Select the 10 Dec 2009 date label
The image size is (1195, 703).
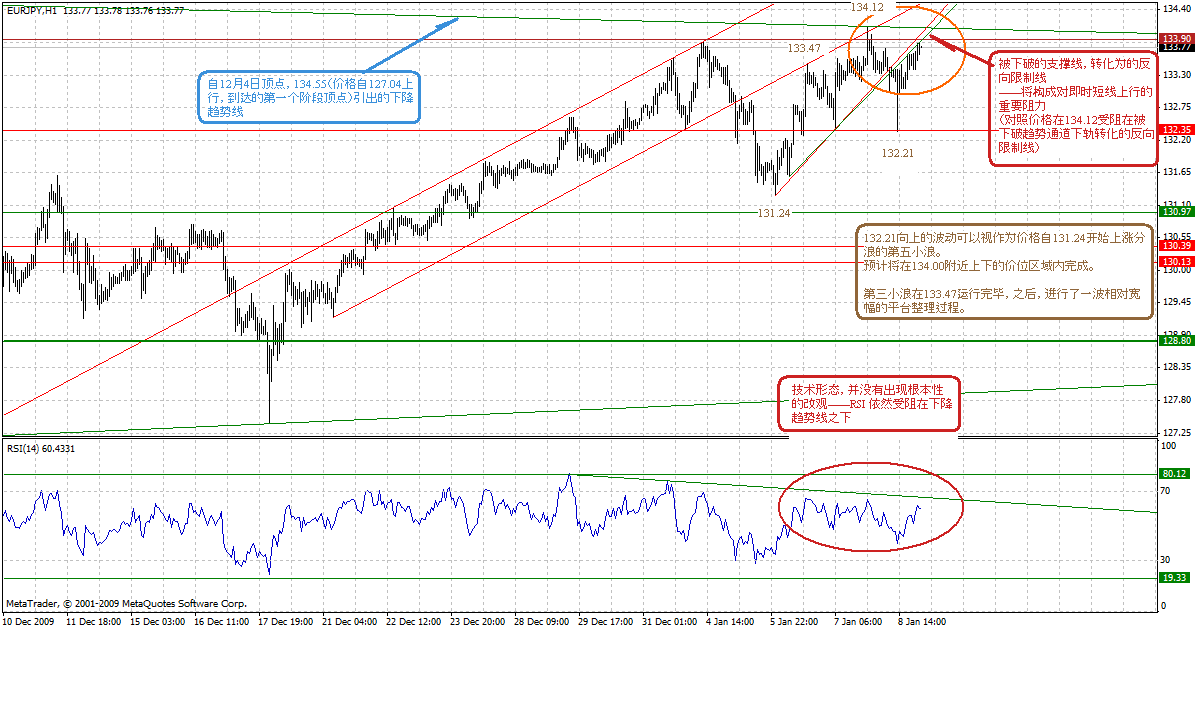[x=28, y=621]
